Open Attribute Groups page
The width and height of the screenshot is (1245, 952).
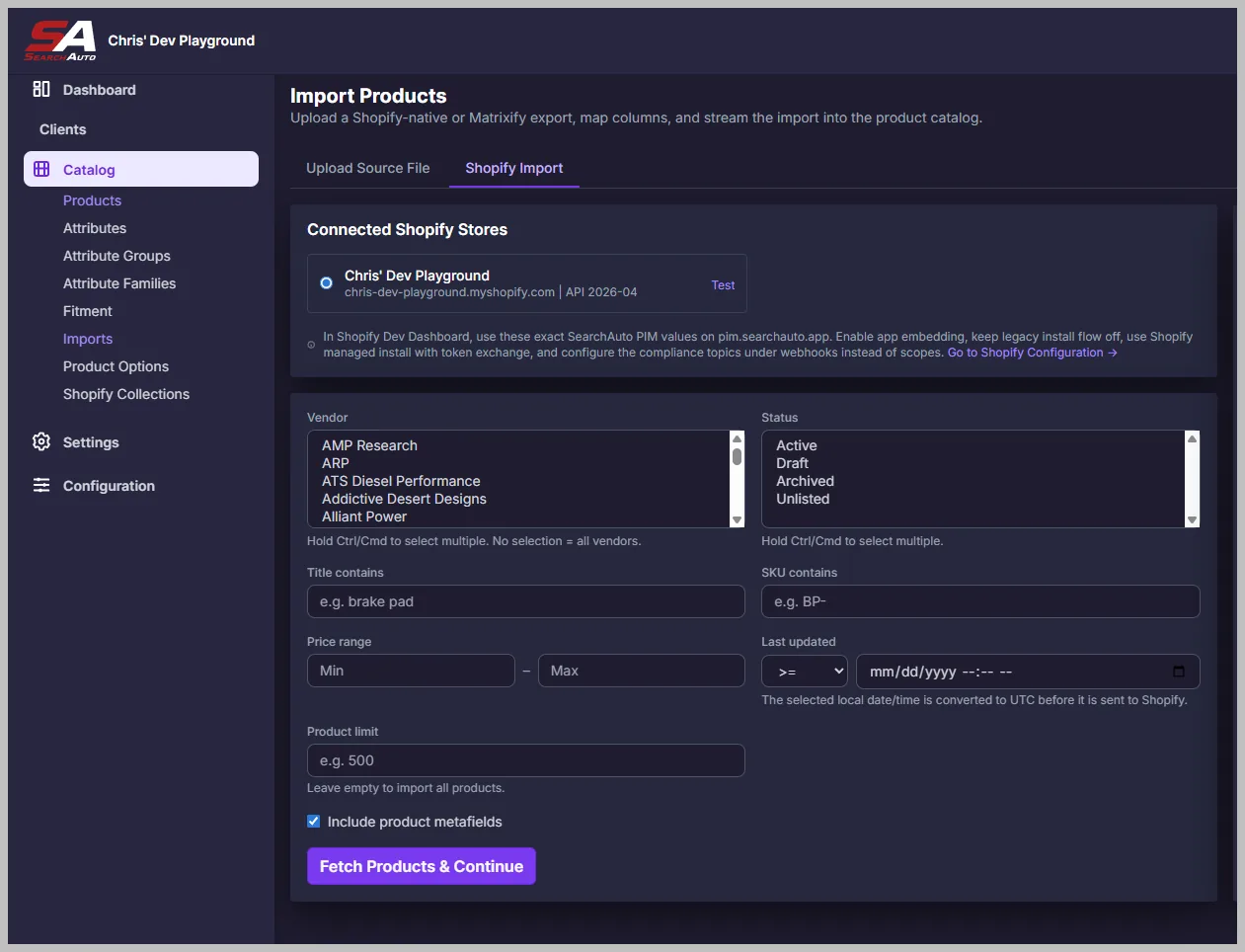click(x=117, y=256)
